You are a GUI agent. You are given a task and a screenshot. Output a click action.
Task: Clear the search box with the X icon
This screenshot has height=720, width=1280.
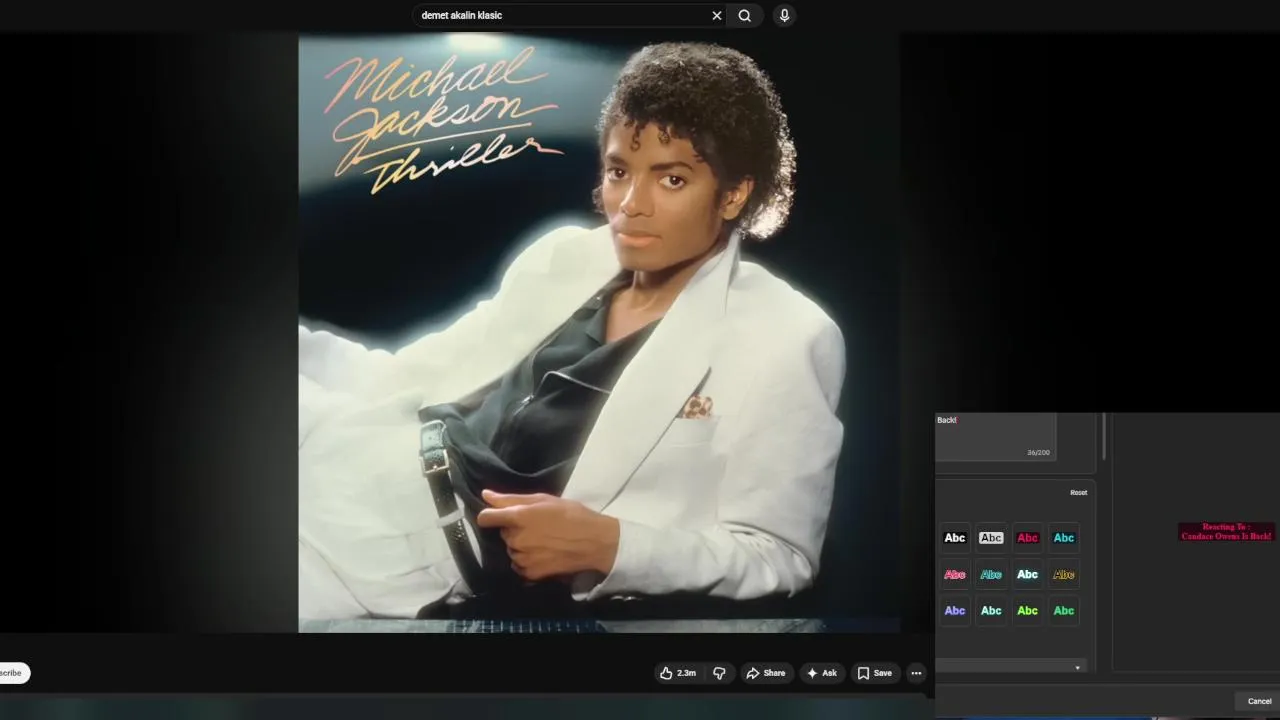coord(716,15)
